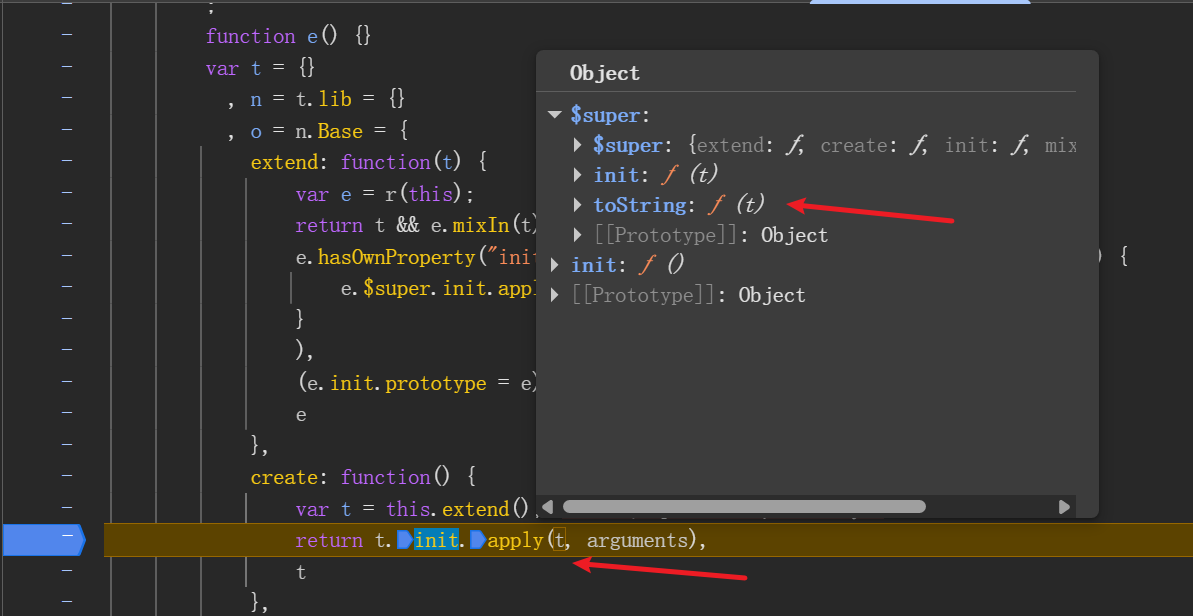Click gutter dash beside 'var t = {}'
The height and width of the screenshot is (616, 1193).
click(x=67, y=67)
